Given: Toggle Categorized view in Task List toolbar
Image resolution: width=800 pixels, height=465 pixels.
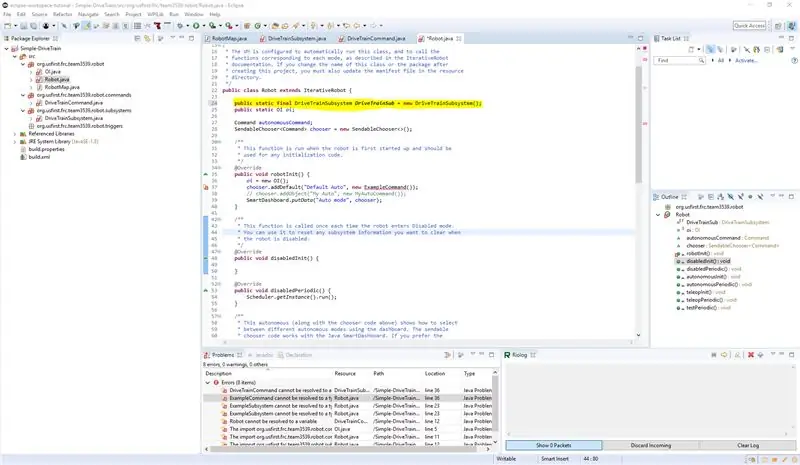Looking at the screenshot, I should pyautogui.click(x=710, y=50).
